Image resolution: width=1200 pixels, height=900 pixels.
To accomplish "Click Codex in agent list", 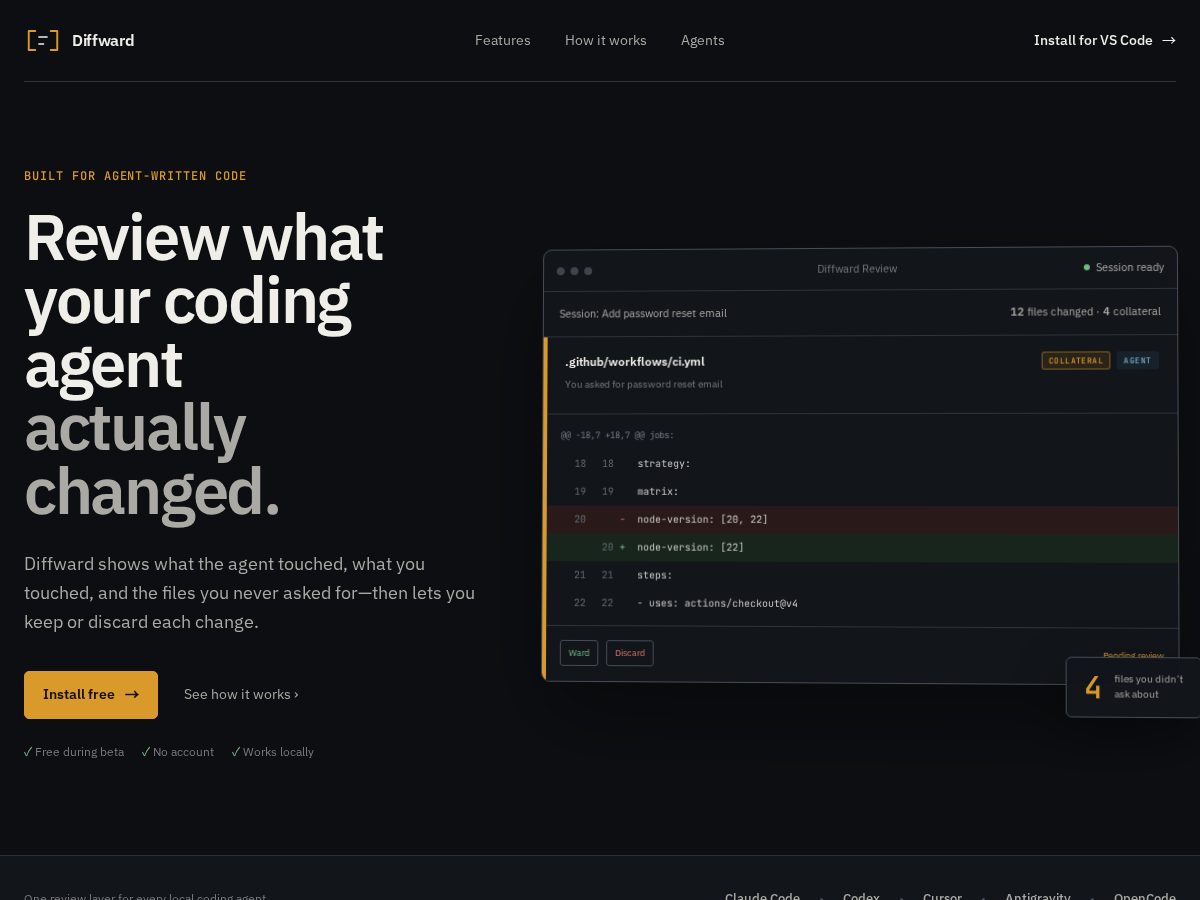I will click(861, 897).
